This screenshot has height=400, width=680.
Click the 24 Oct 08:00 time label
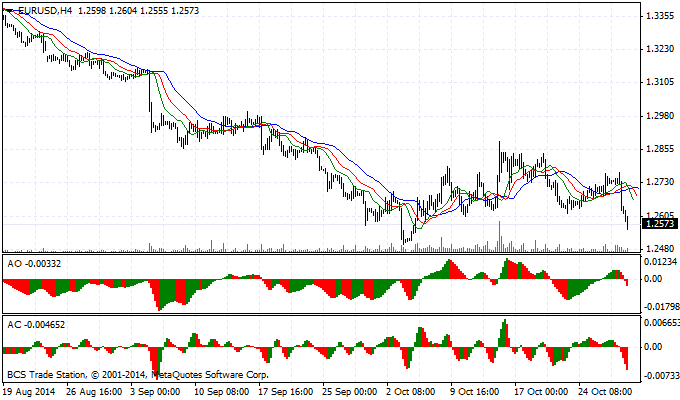click(x=605, y=392)
